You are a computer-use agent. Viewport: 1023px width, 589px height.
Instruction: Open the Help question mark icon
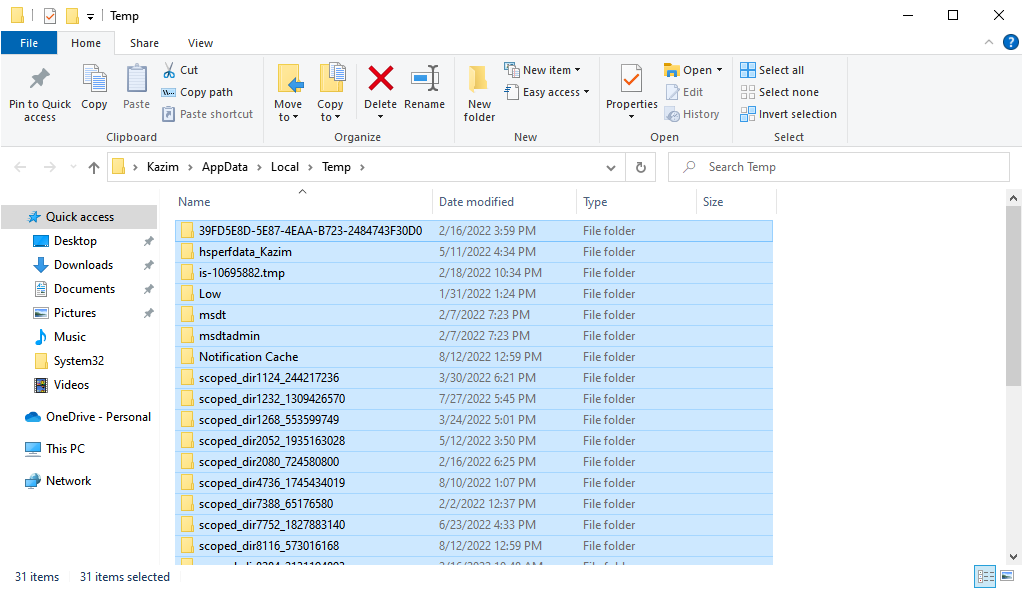click(1011, 42)
